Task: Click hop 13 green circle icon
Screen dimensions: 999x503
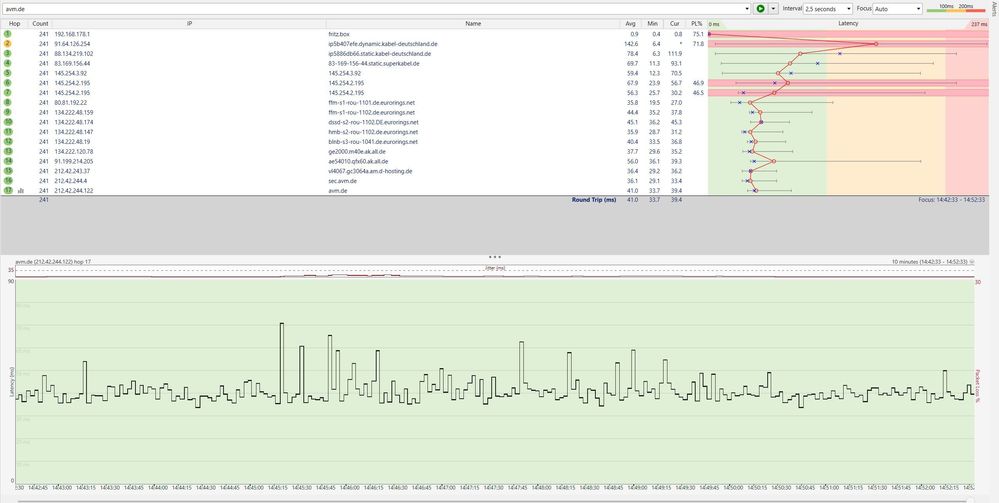Action: point(8,151)
